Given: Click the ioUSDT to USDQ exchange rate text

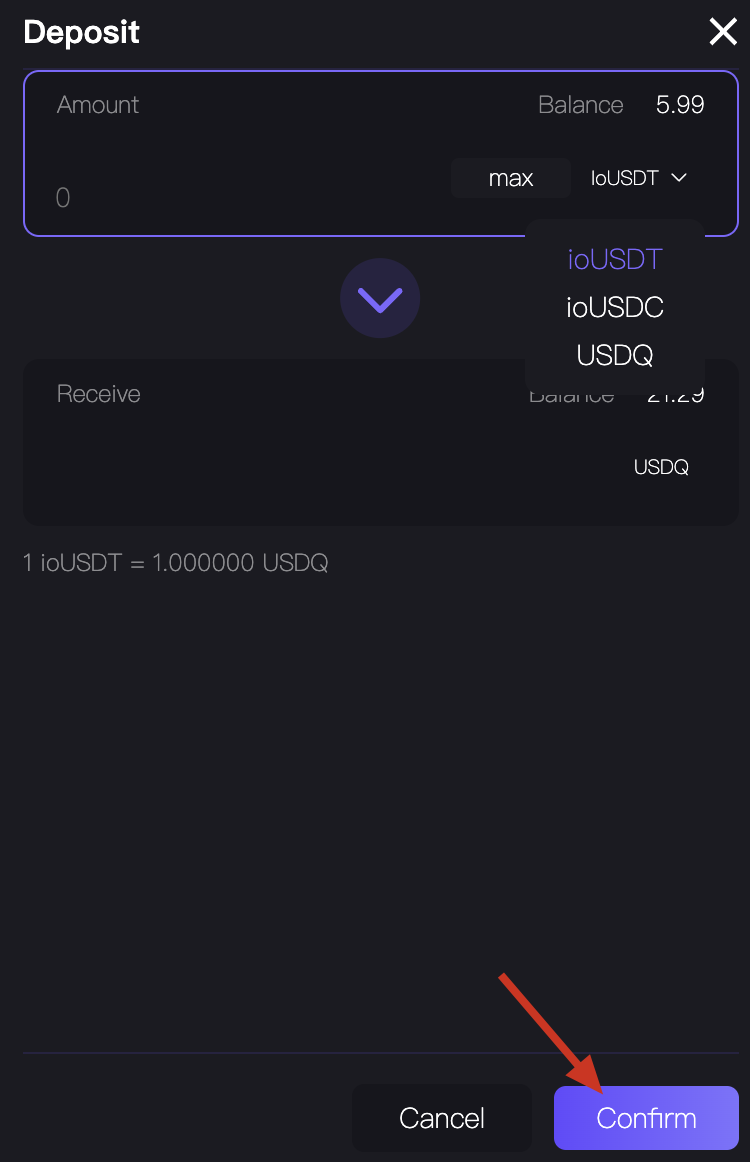Looking at the screenshot, I should [176, 563].
